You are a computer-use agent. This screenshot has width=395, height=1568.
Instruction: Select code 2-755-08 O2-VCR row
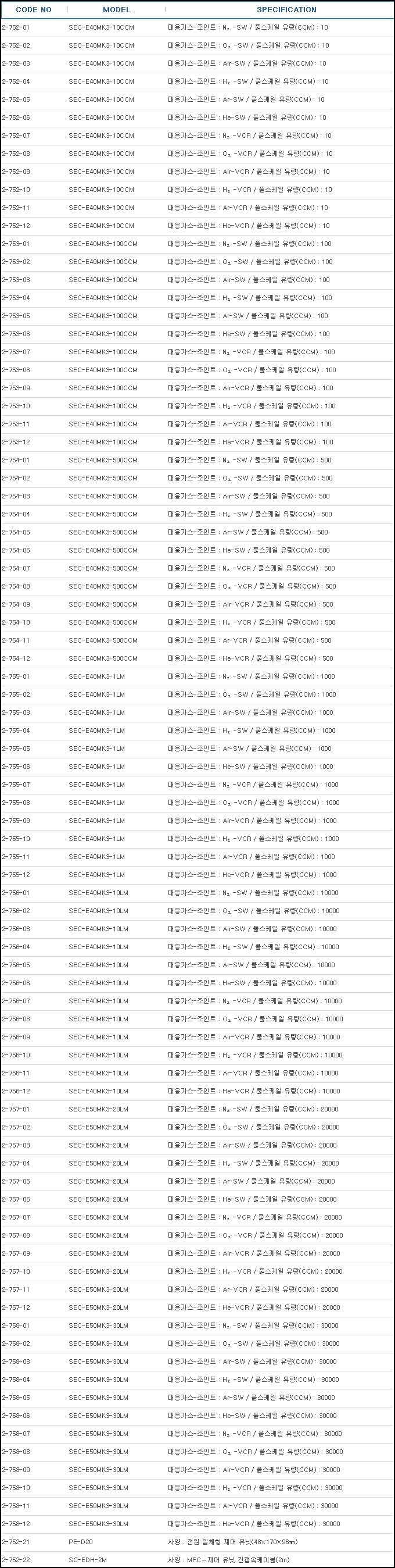198,803
